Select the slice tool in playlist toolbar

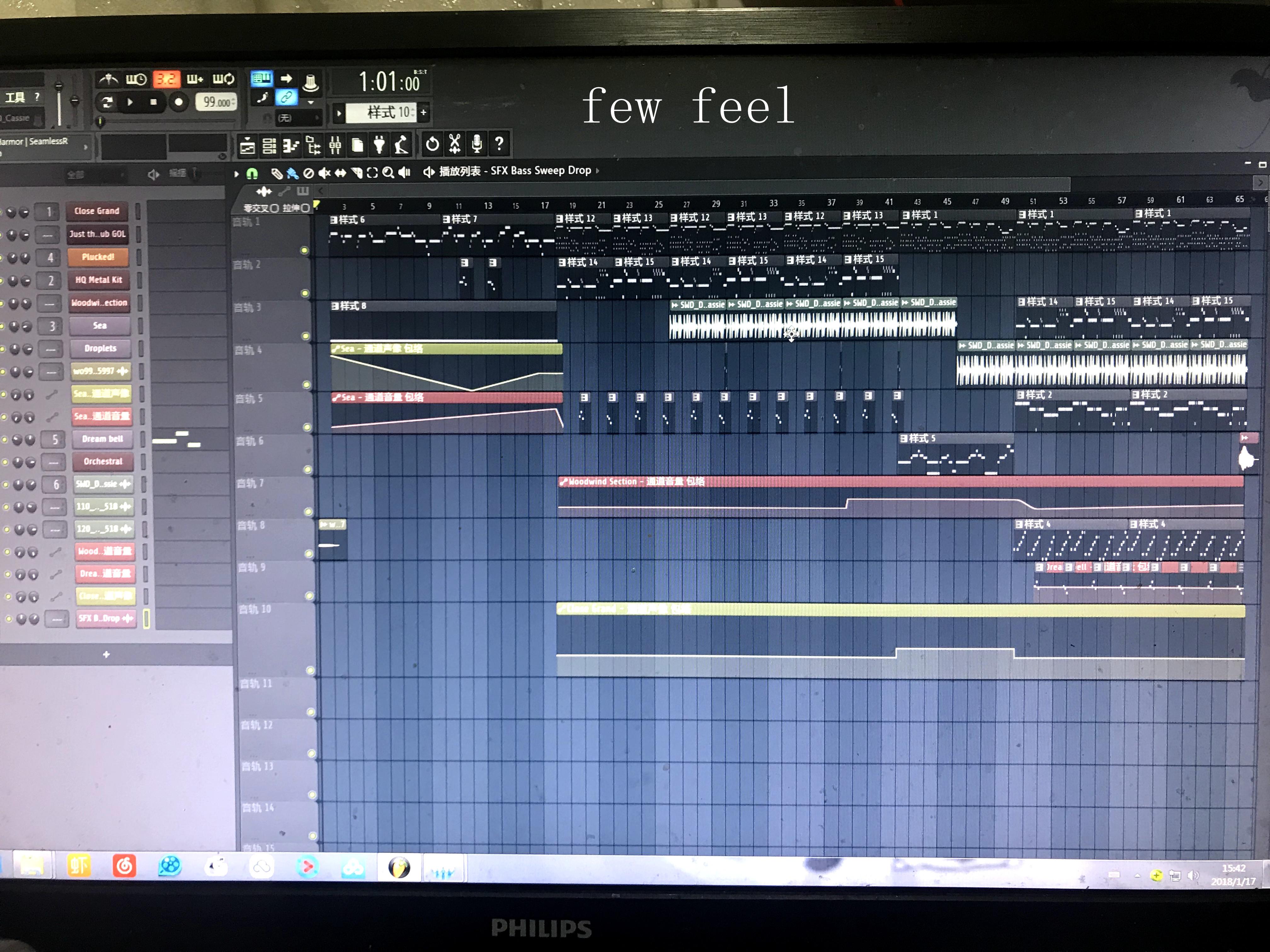(357, 173)
